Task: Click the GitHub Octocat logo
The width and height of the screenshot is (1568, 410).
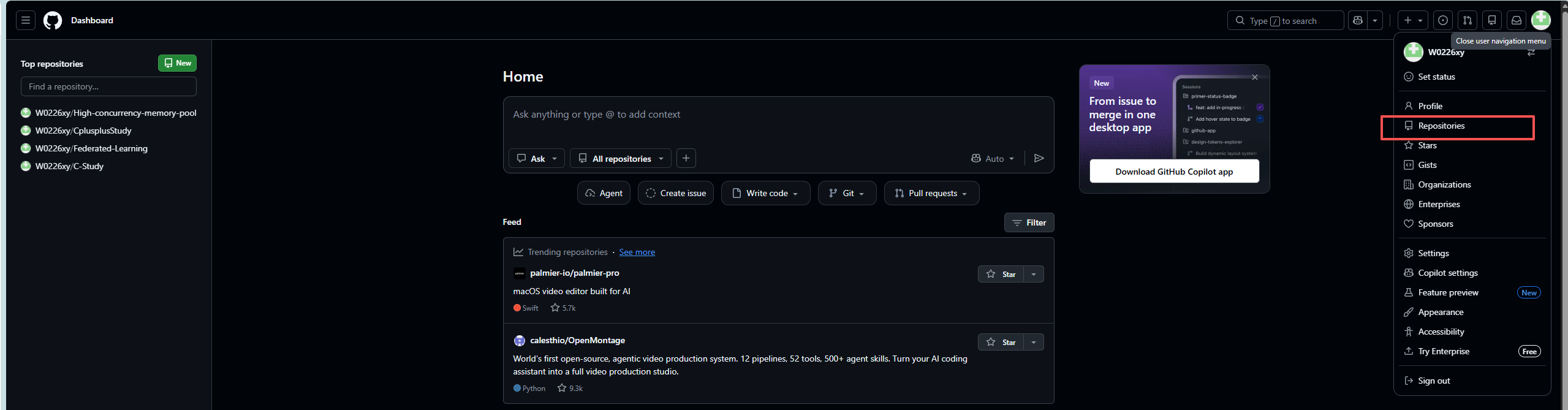Action: (53, 20)
